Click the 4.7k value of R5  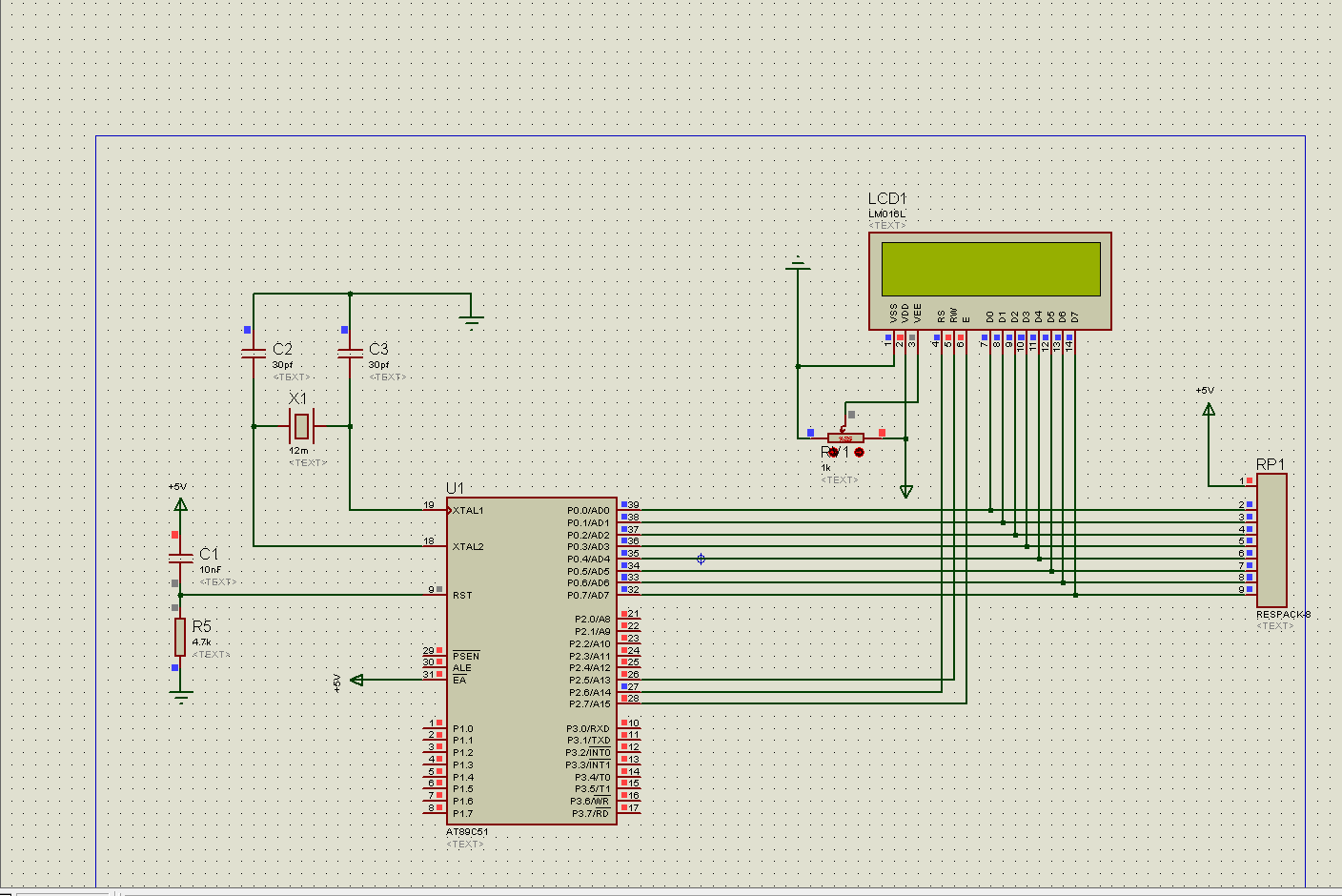(x=201, y=642)
